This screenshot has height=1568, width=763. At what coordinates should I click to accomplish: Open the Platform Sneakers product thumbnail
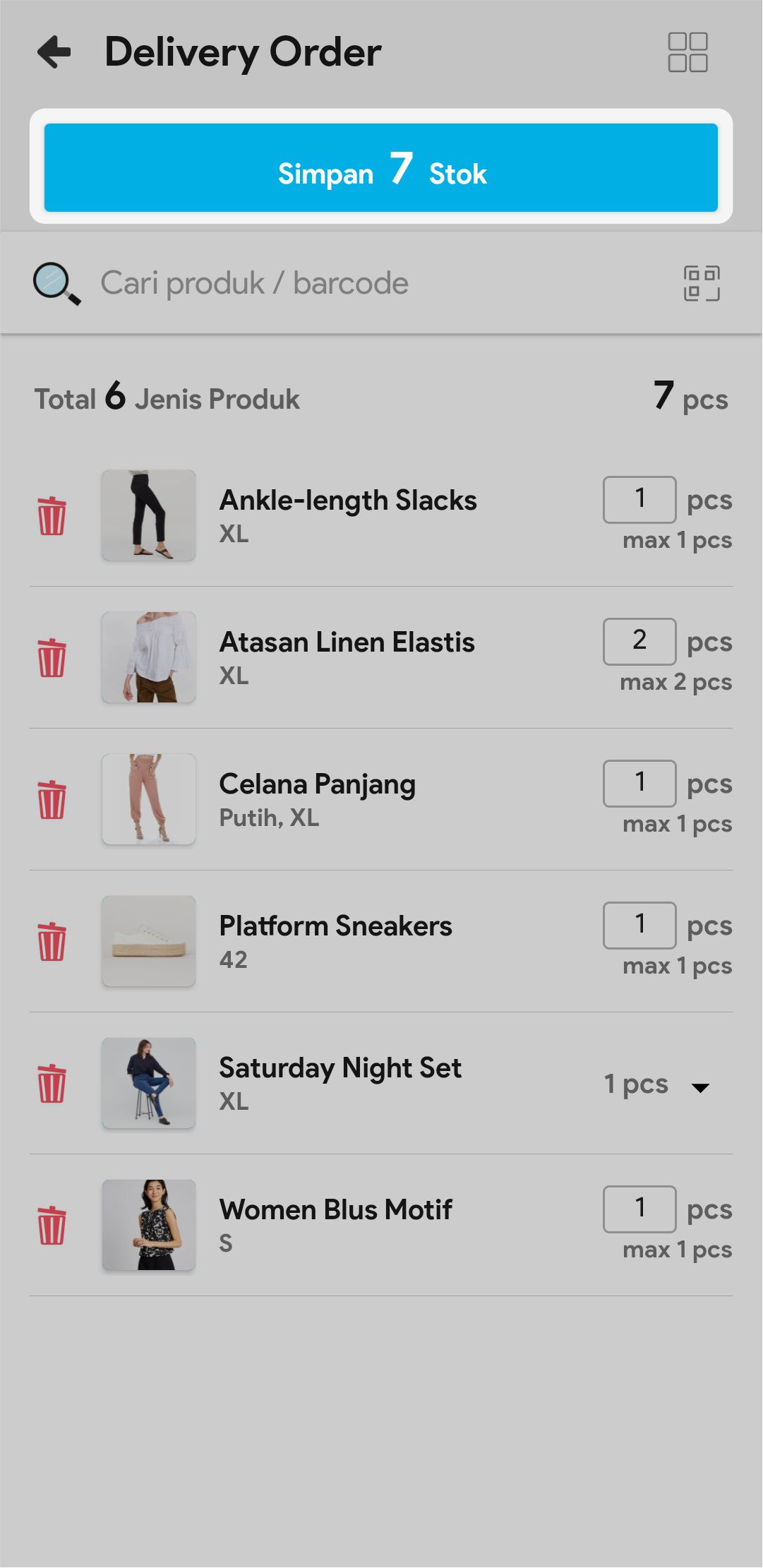(149, 941)
